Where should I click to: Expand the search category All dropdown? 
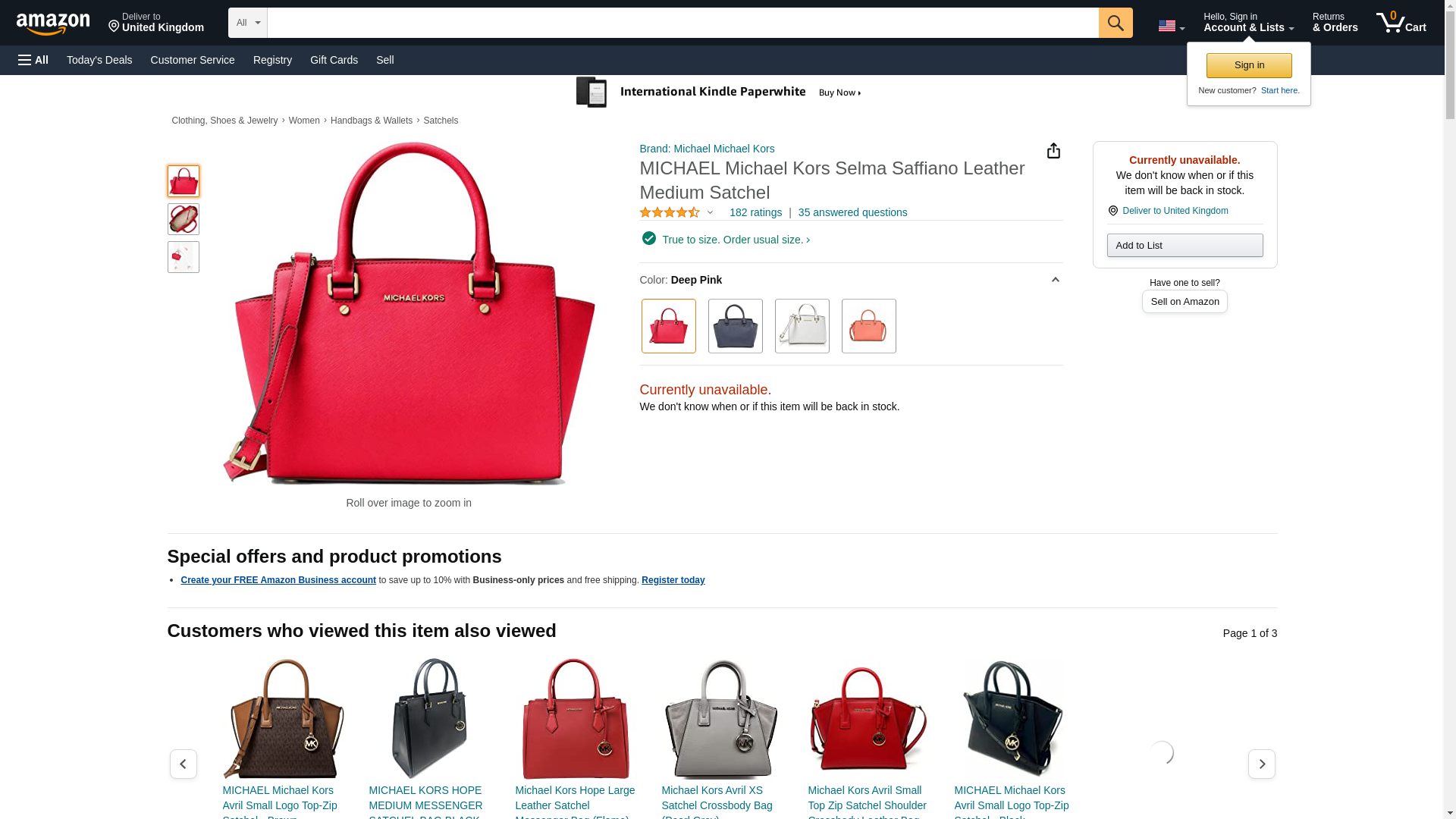click(x=247, y=23)
